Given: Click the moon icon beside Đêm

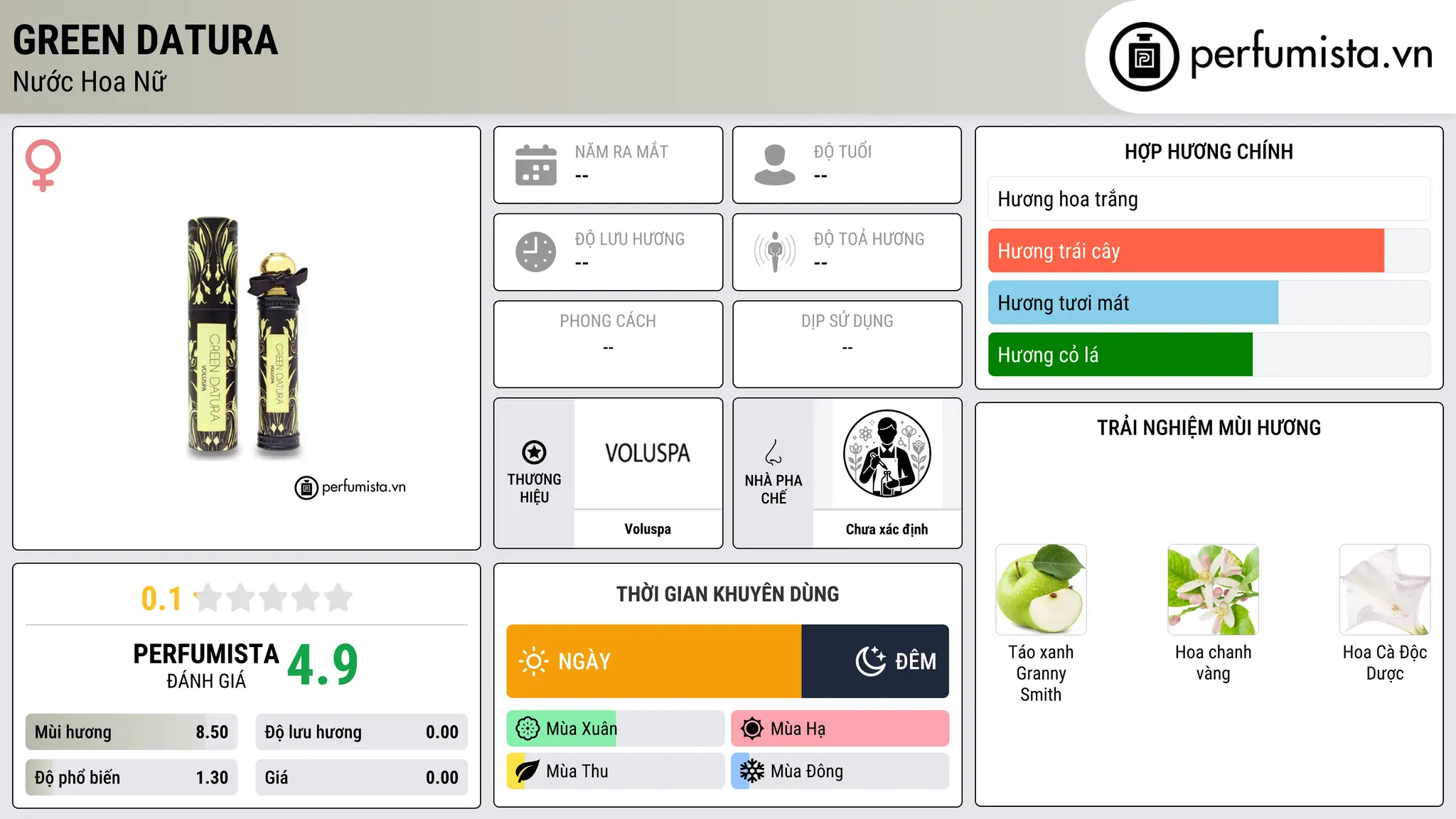Looking at the screenshot, I should (x=870, y=661).
